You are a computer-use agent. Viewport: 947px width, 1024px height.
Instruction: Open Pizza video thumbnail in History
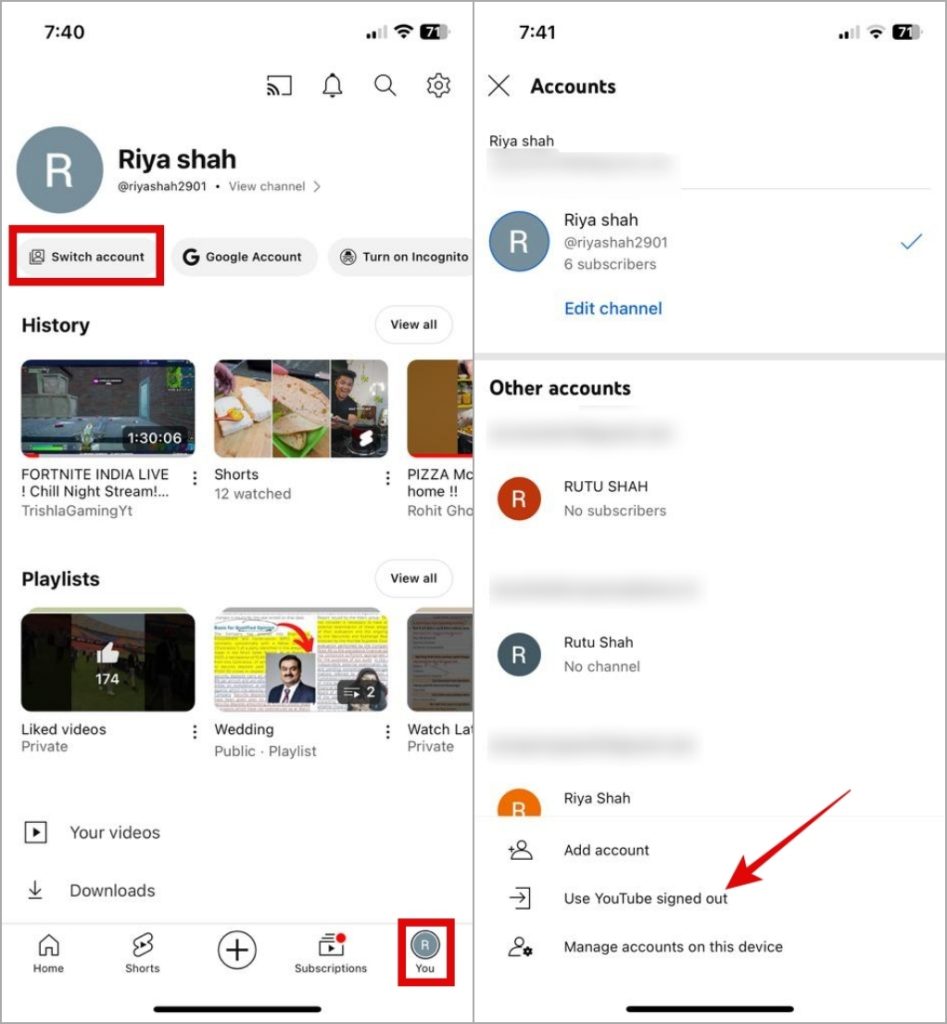(440, 408)
